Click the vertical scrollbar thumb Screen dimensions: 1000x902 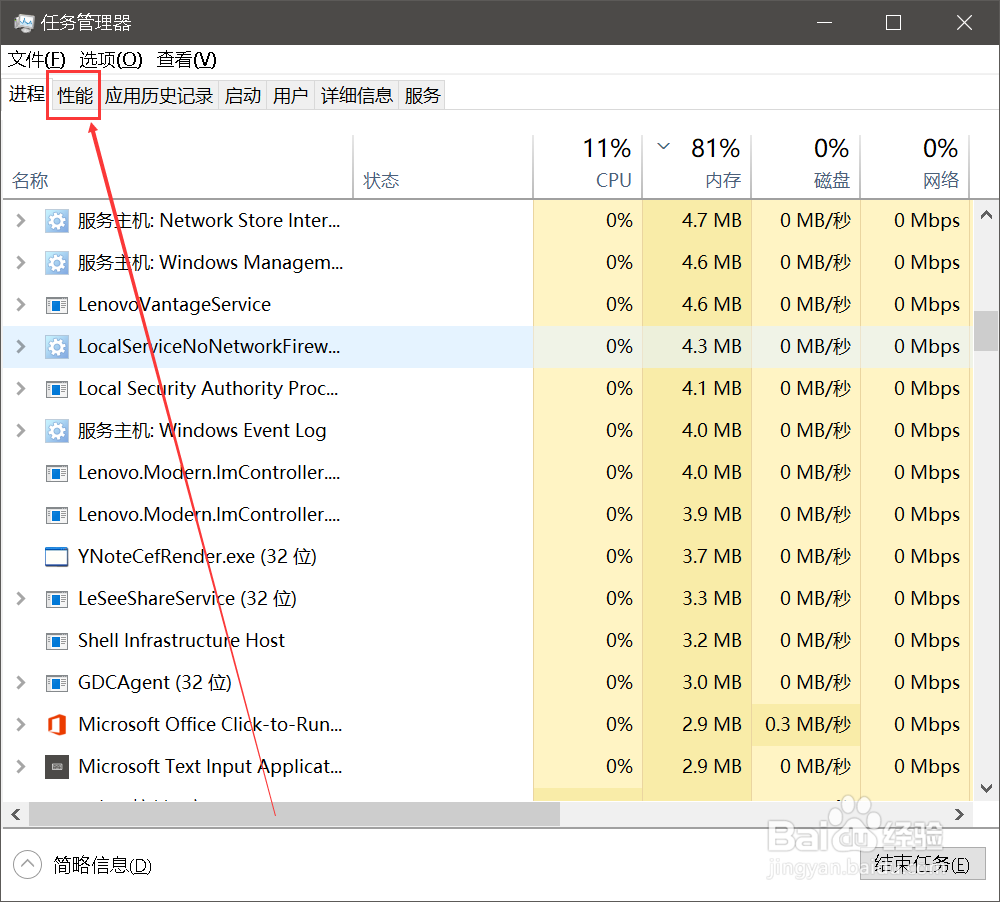(986, 330)
